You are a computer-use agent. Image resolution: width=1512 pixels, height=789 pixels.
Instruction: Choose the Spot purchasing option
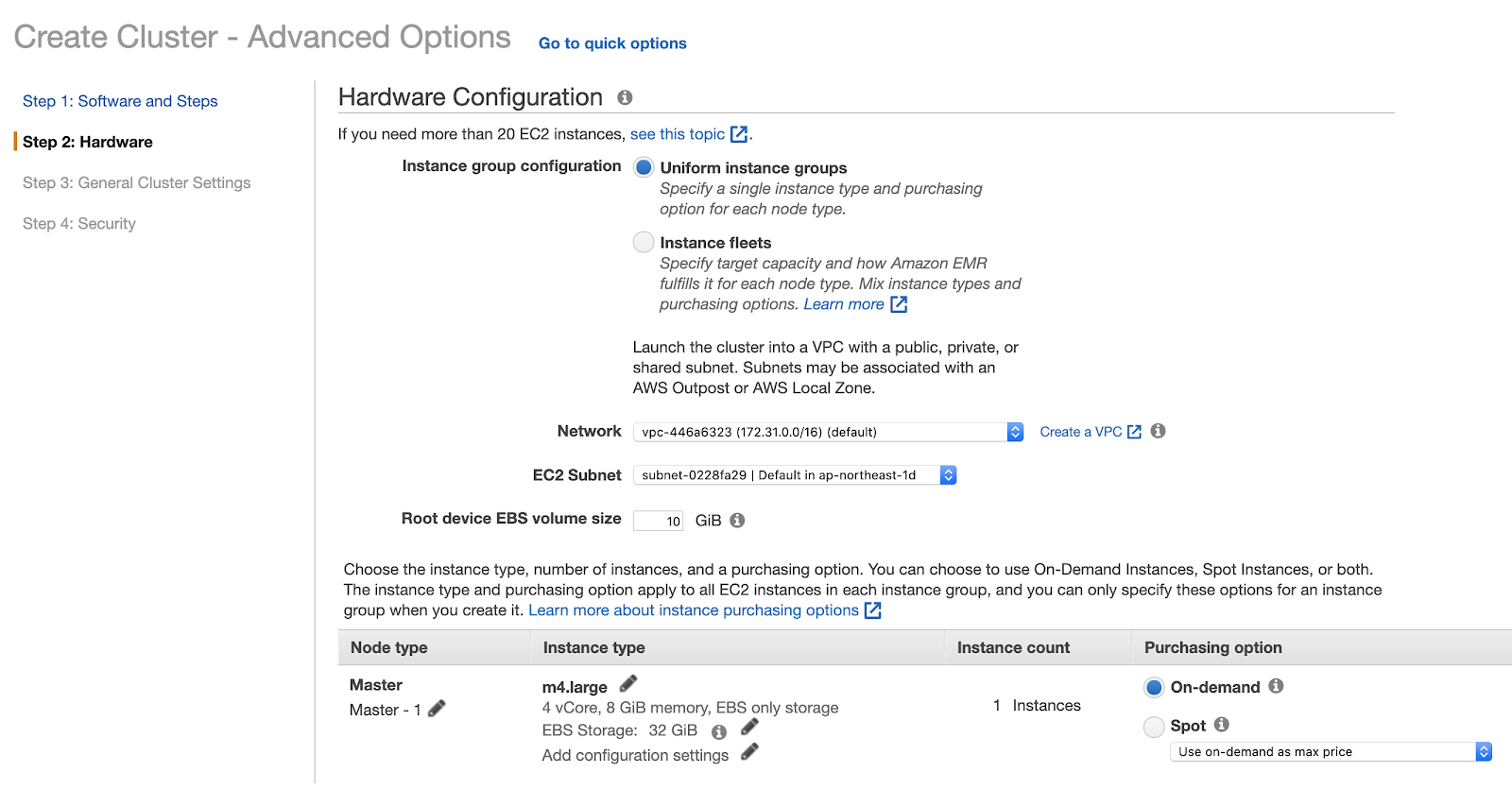1154,727
